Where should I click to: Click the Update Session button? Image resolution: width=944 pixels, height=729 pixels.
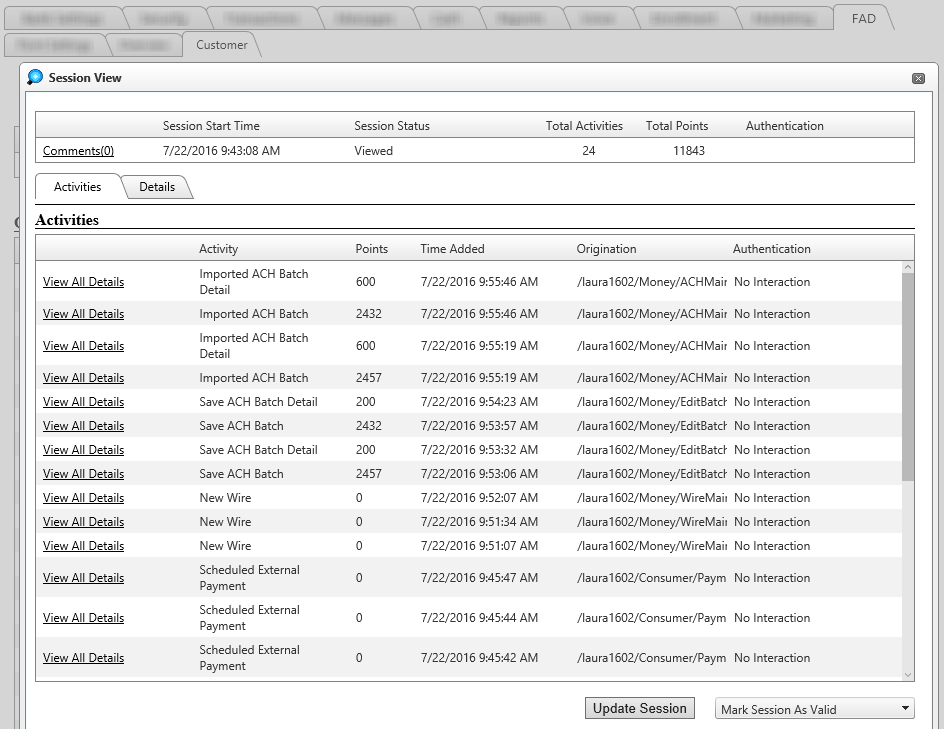pos(639,708)
